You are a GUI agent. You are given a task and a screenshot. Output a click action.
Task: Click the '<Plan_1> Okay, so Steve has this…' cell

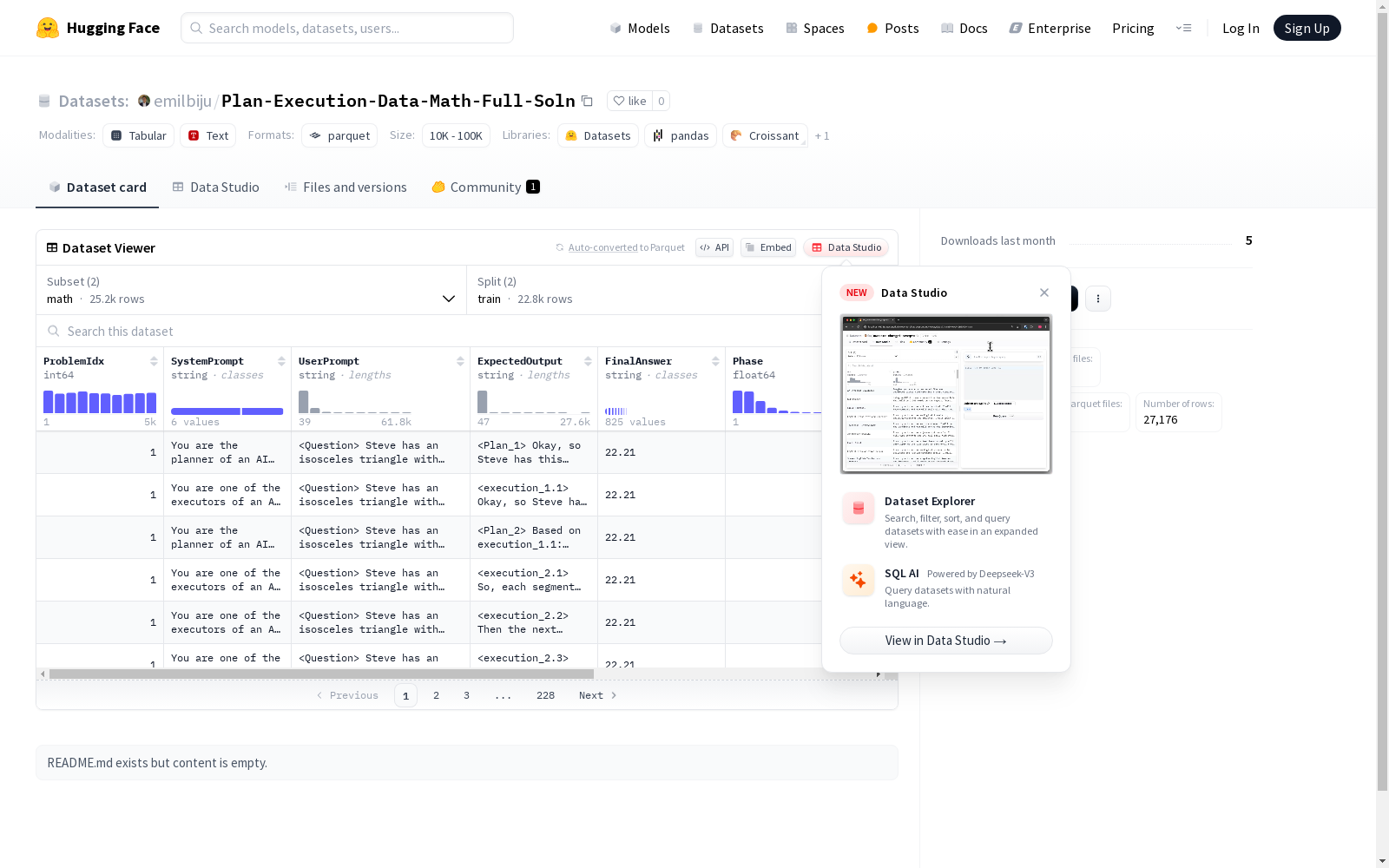[x=534, y=452]
